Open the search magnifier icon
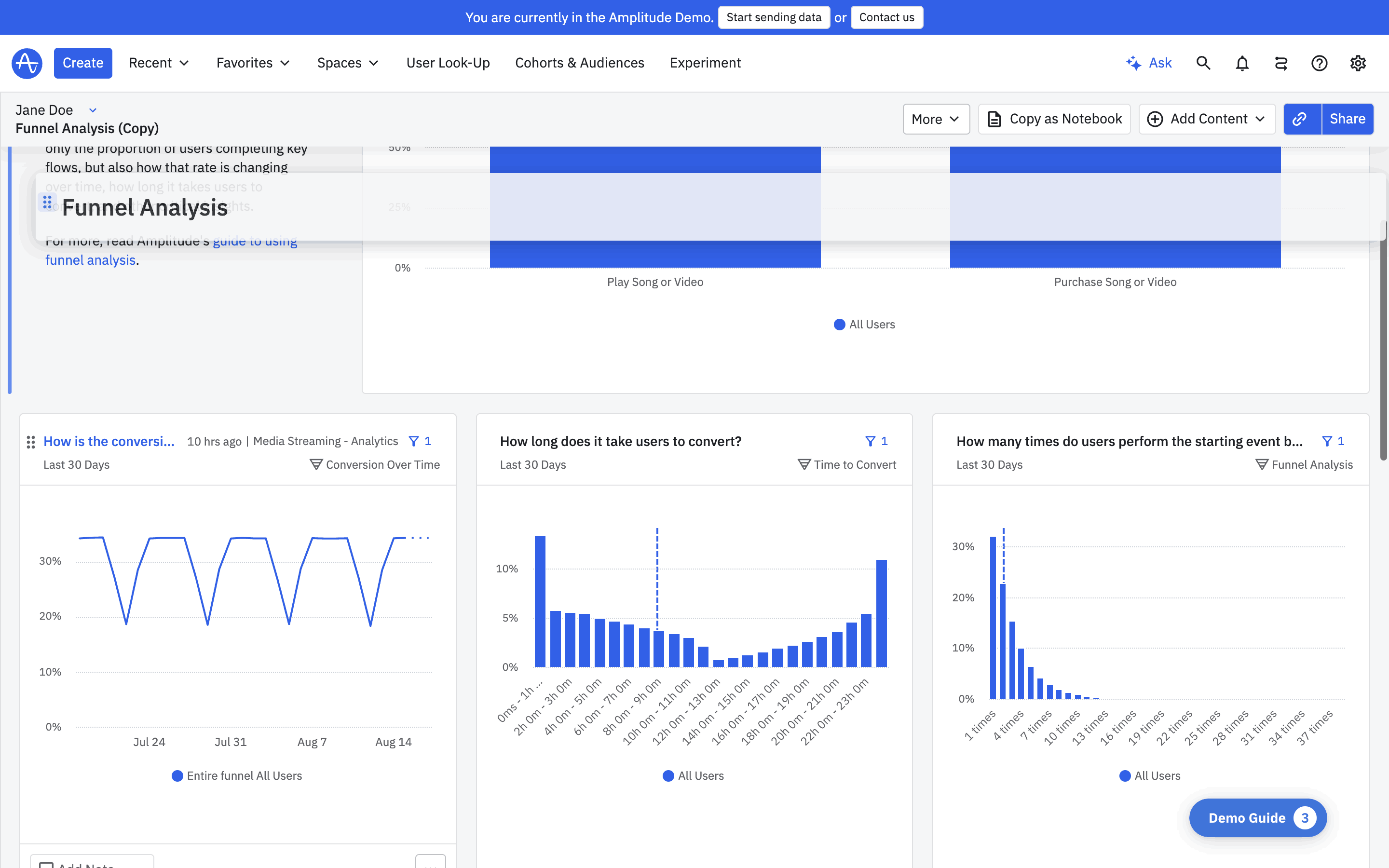 1203,63
